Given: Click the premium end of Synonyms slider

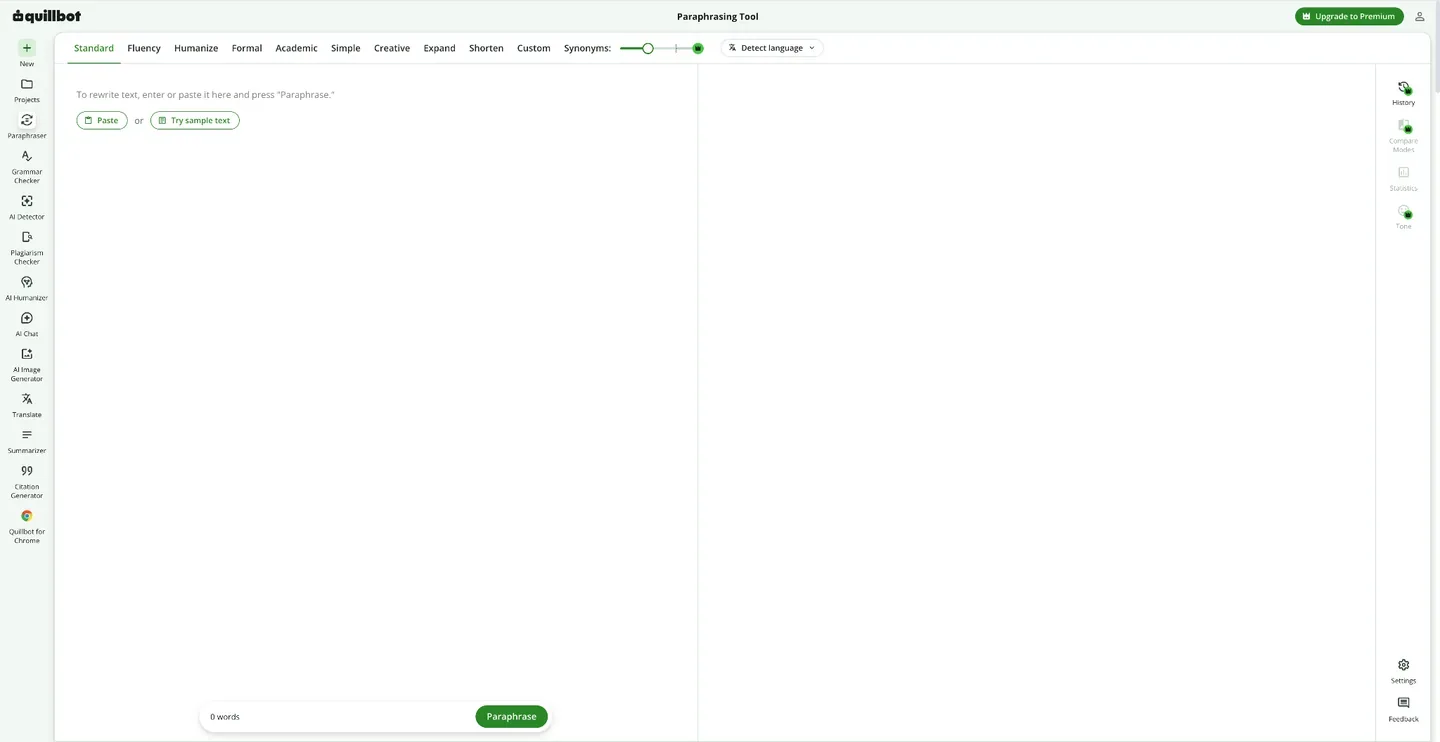Looking at the screenshot, I should pos(698,48).
